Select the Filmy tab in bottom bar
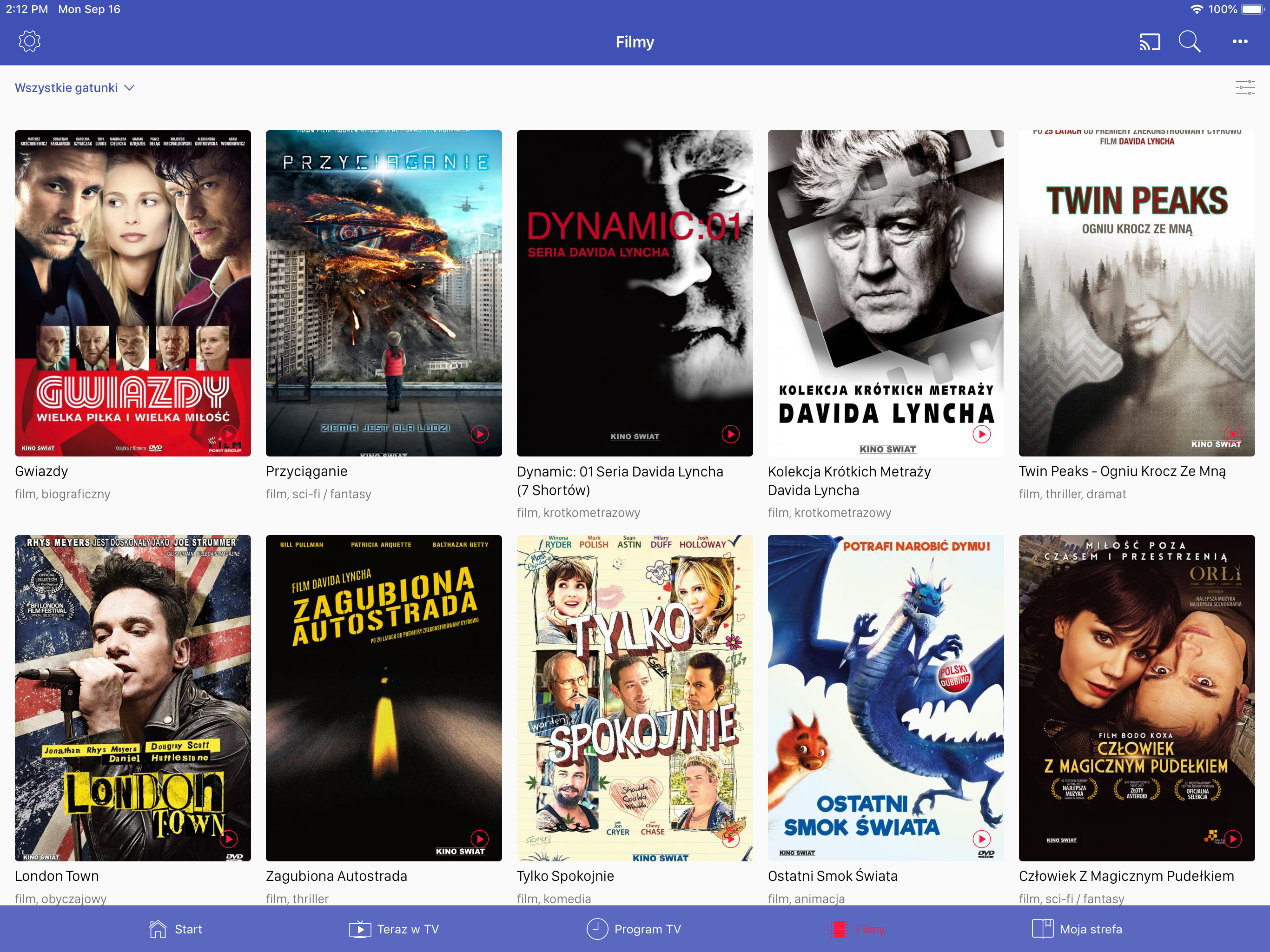Image resolution: width=1270 pixels, height=952 pixels. 857,929
